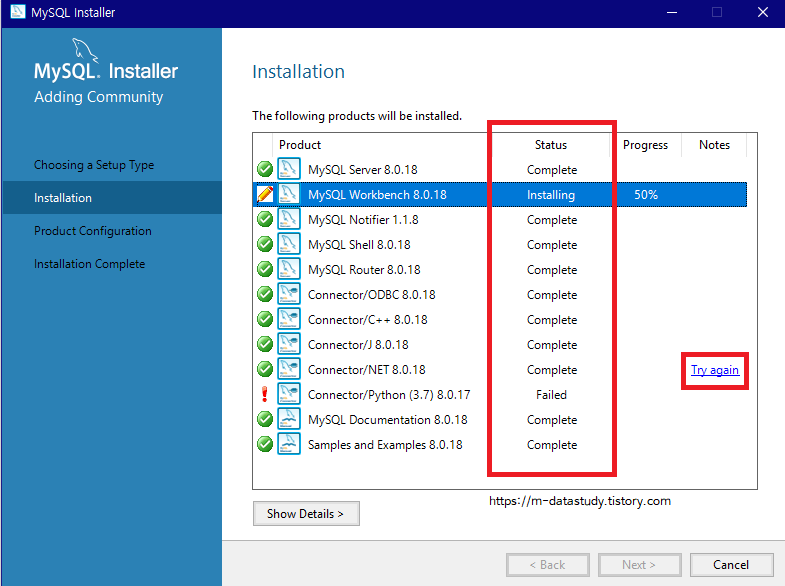The image size is (785, 586).
Task: Select the MySQL Shell 8.0.18 row
Action: tap(500, 245)
